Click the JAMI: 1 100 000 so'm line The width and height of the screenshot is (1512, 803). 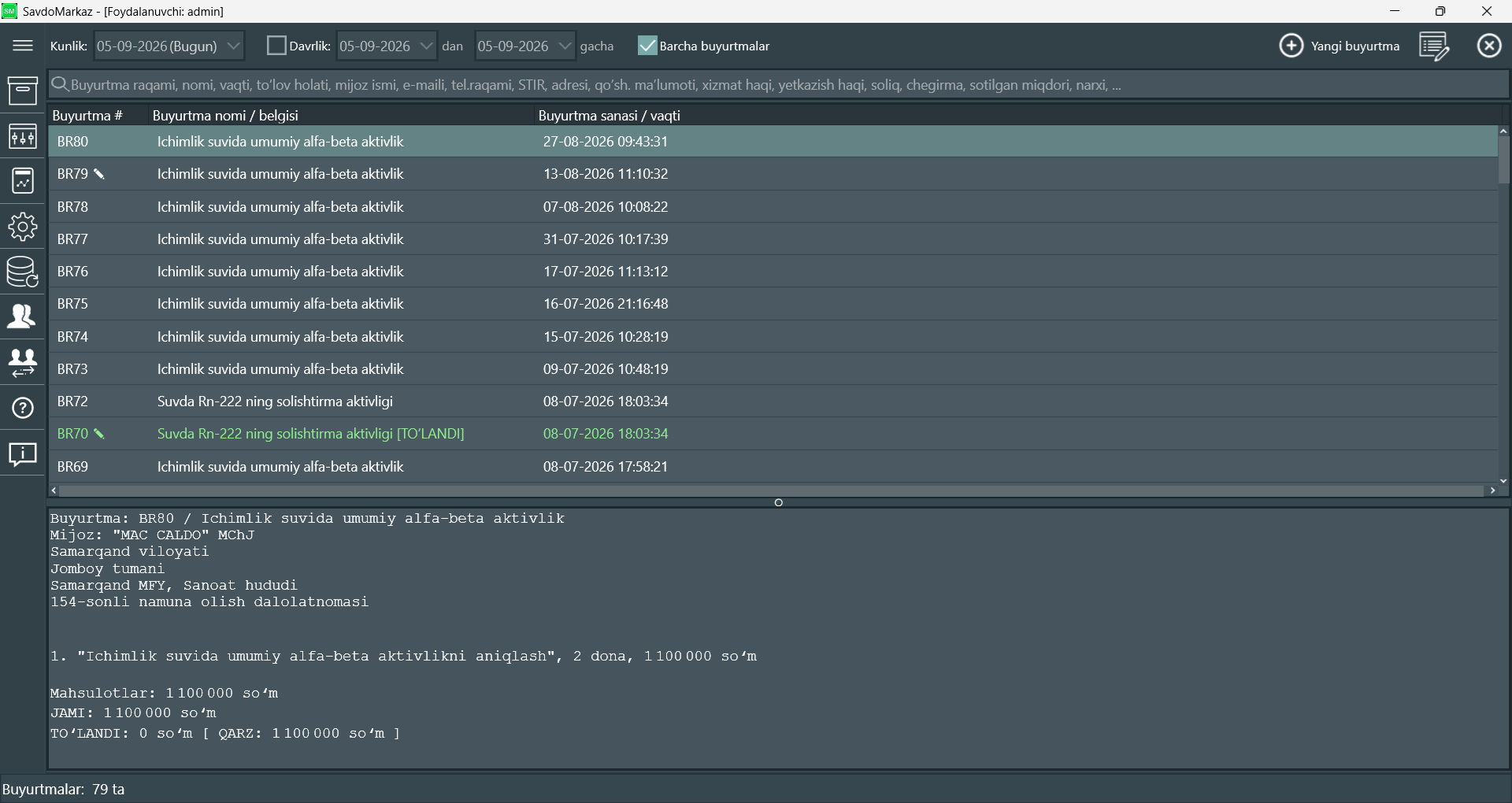pos(133,713)
